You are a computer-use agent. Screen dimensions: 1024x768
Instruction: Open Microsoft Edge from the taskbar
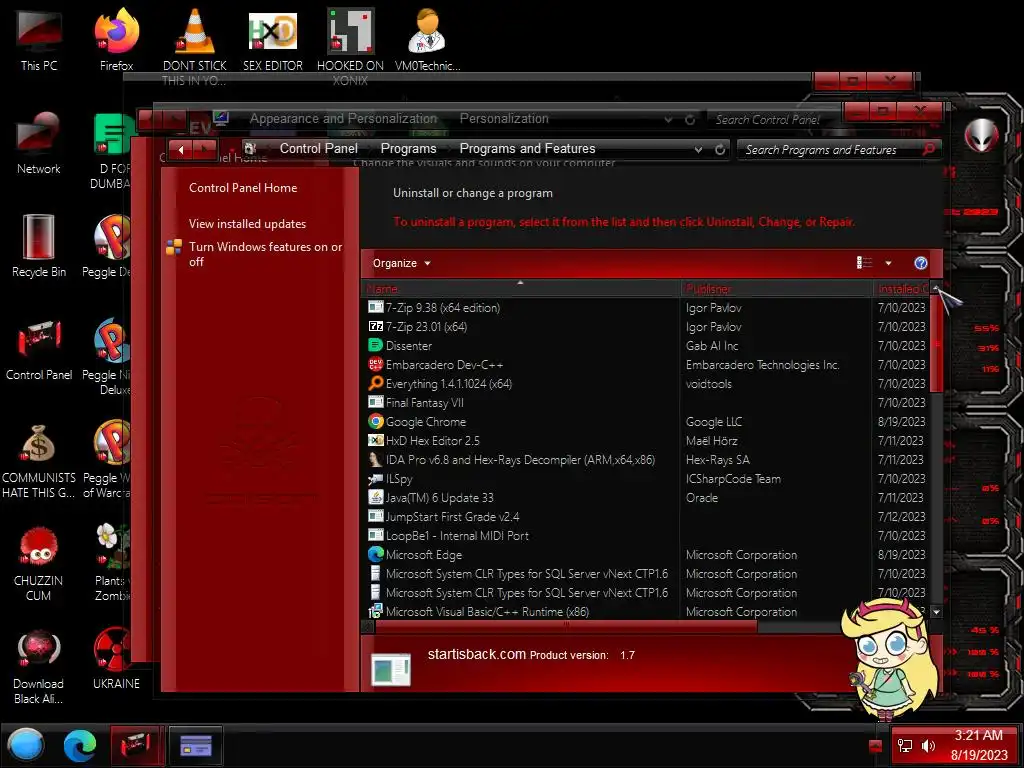click(80, 745)
